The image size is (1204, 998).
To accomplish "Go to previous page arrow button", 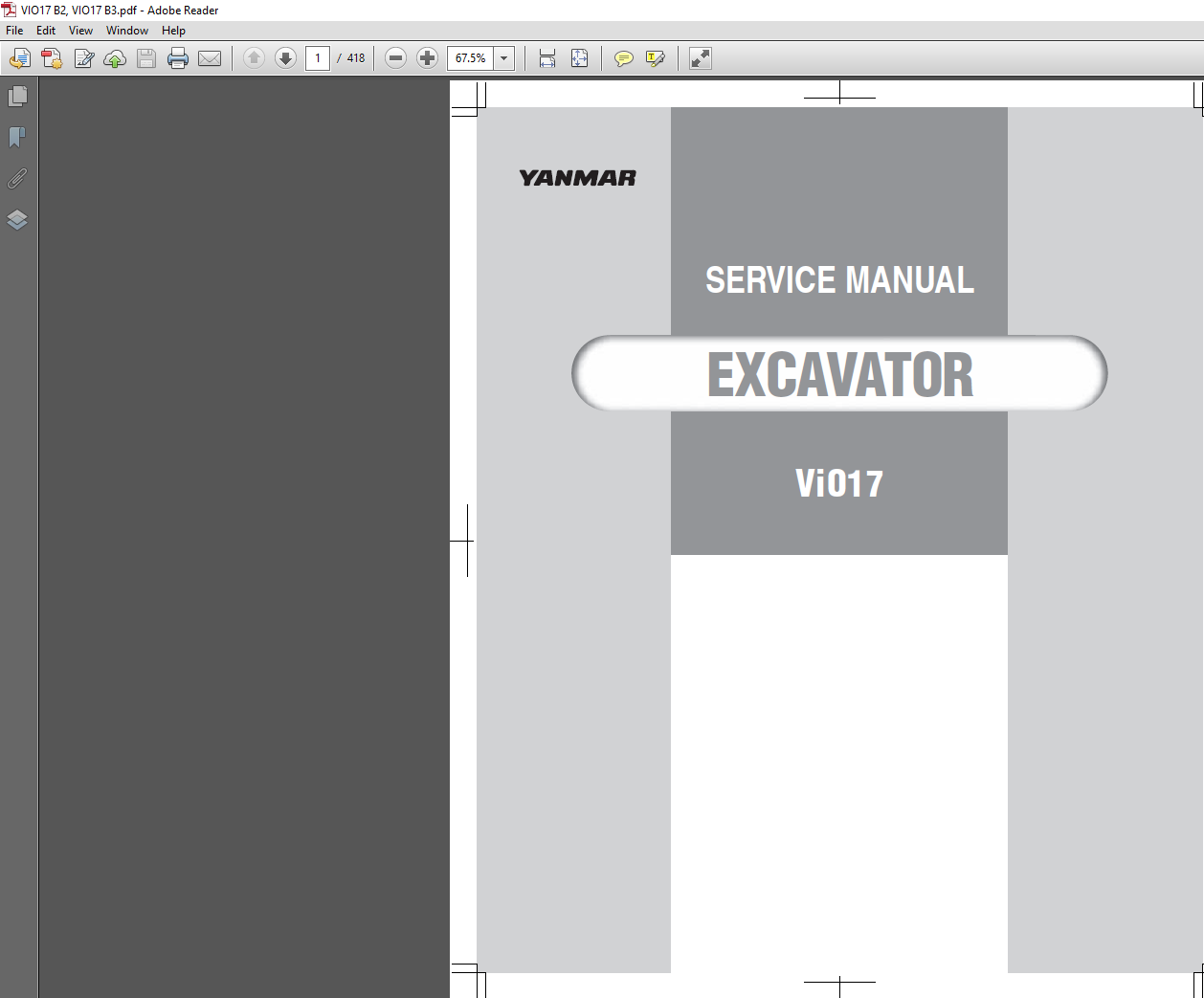I will [254, 58].
